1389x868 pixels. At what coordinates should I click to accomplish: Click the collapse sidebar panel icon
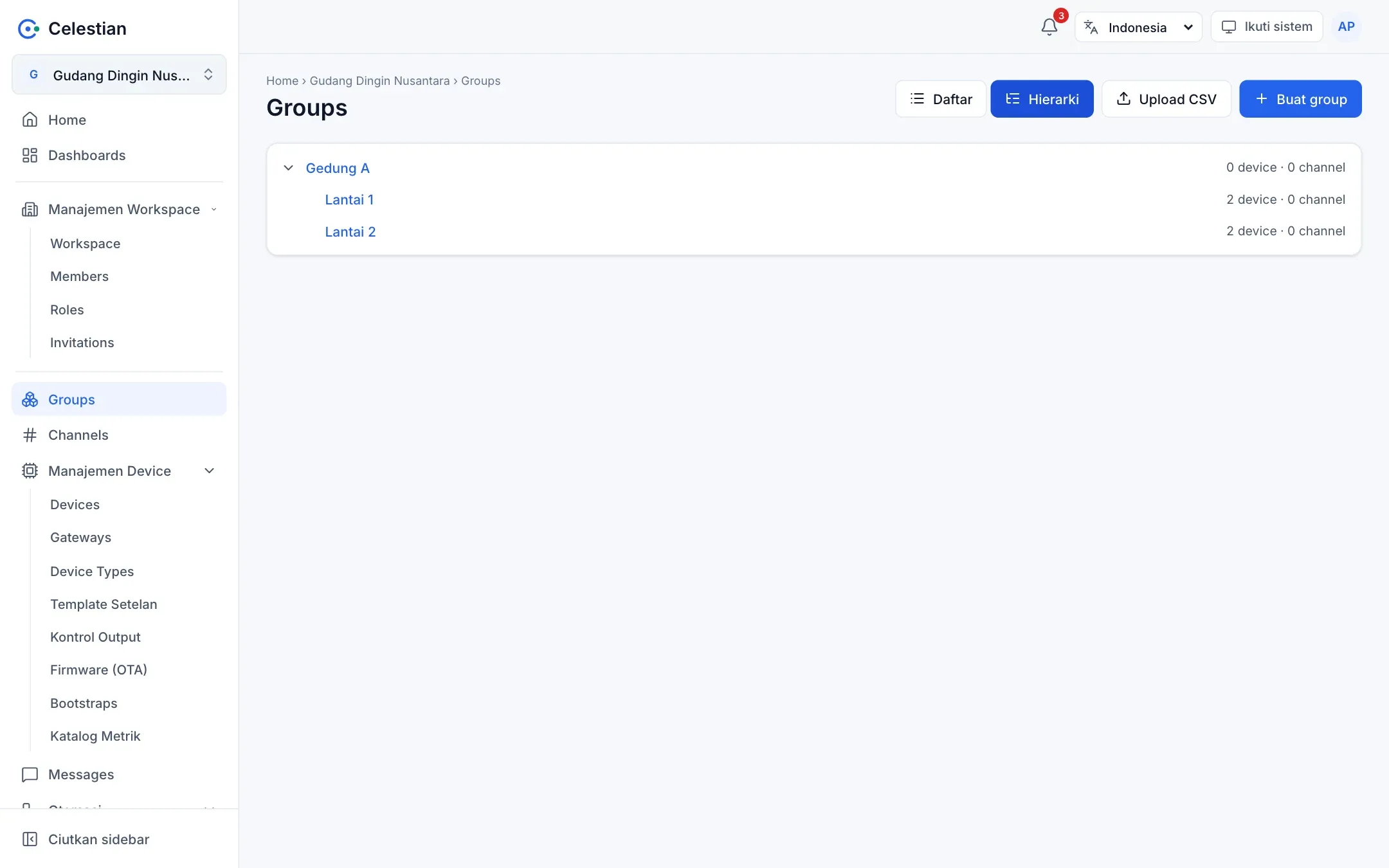tap(30, 839)
